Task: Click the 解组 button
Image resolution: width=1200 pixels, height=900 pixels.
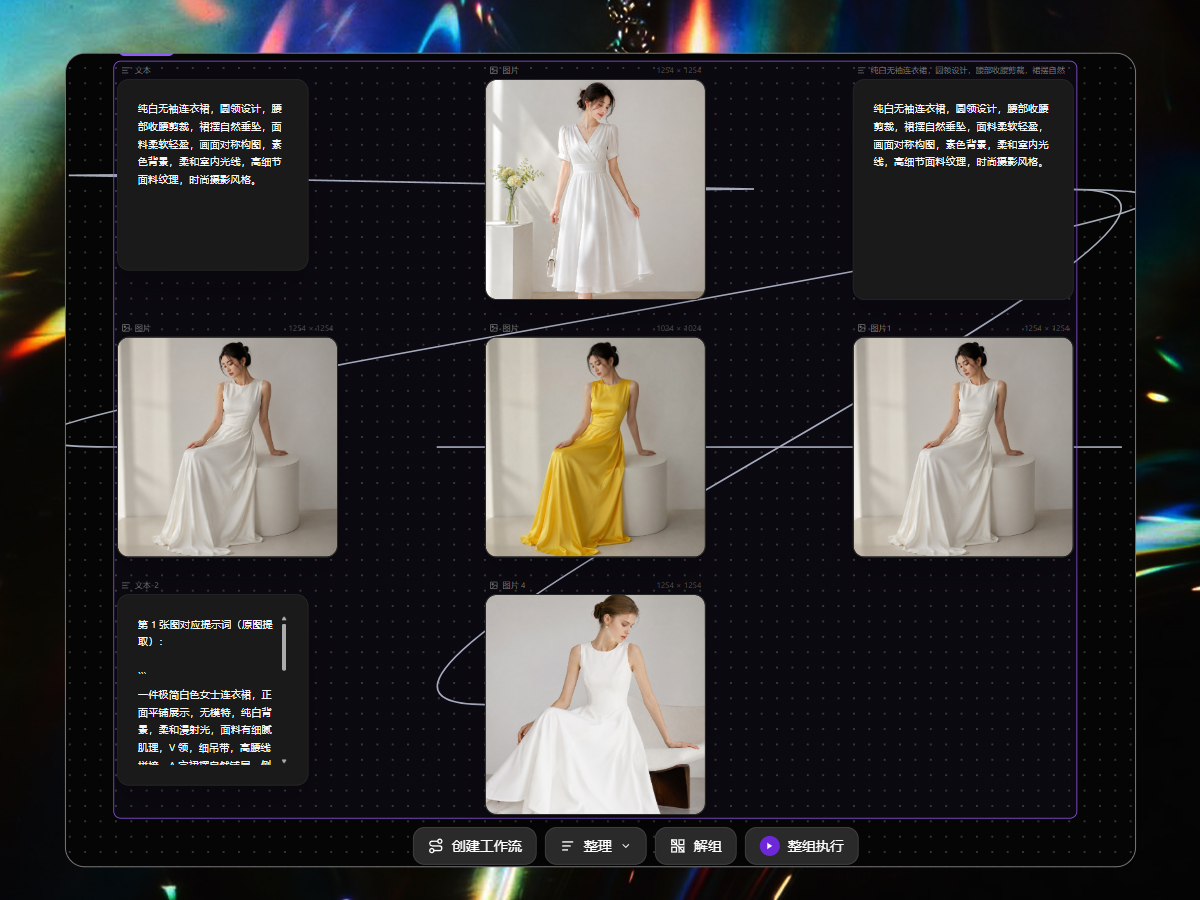Action: point(696,846)
